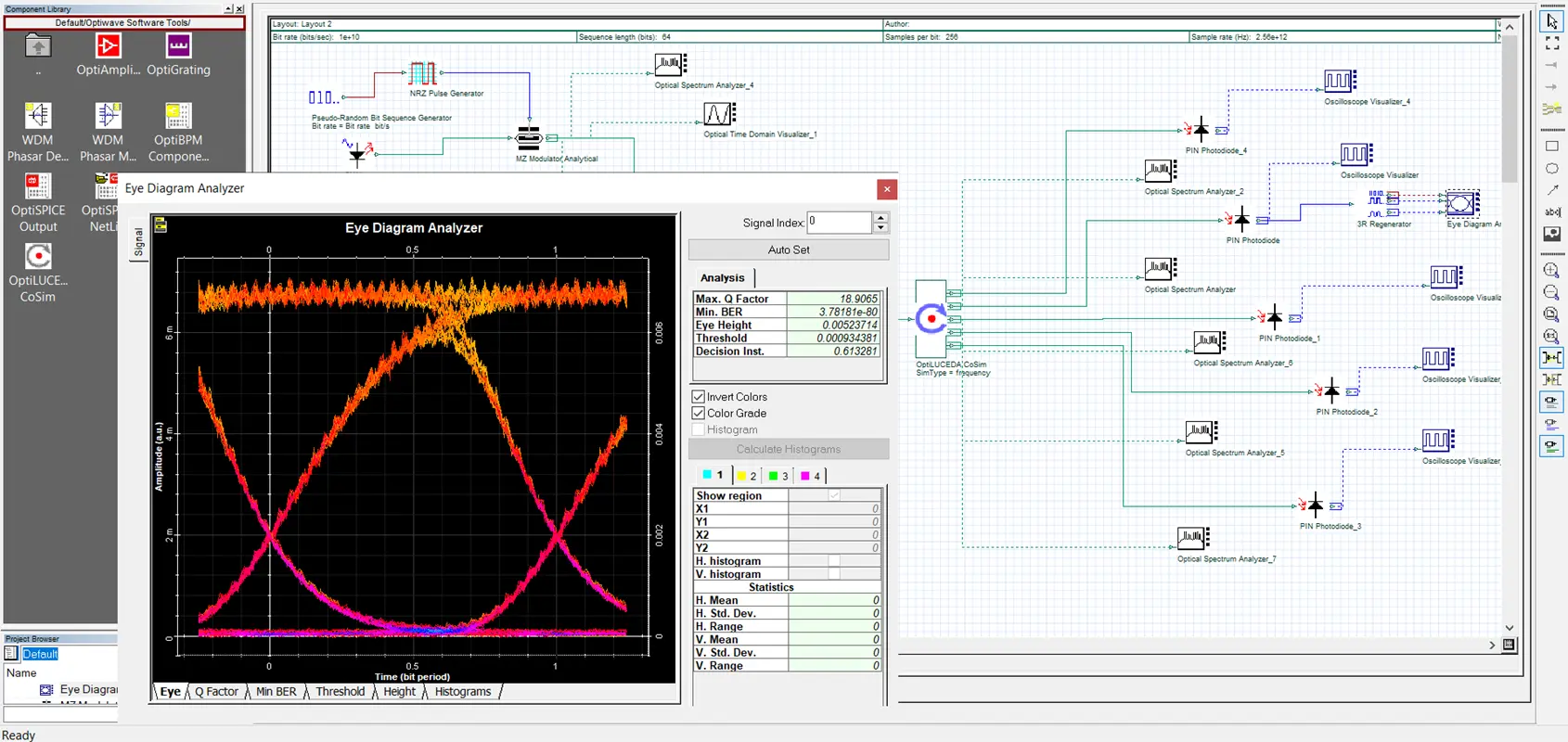
Task: Switch to the Histograms tab
Action: pos(463,692)
